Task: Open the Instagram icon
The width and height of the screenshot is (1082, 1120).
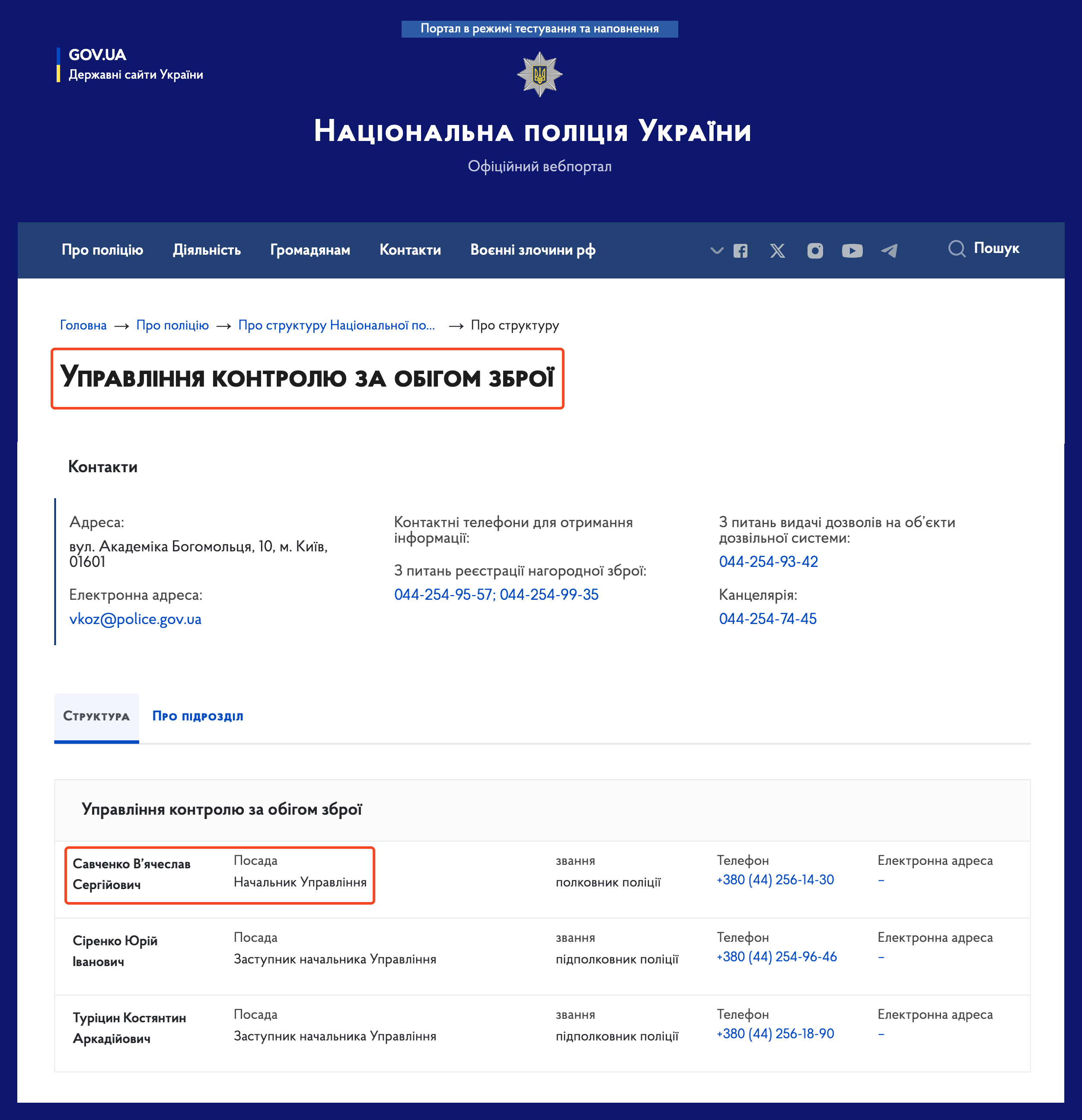Action: pyautogui.click(x=815, y=251)
